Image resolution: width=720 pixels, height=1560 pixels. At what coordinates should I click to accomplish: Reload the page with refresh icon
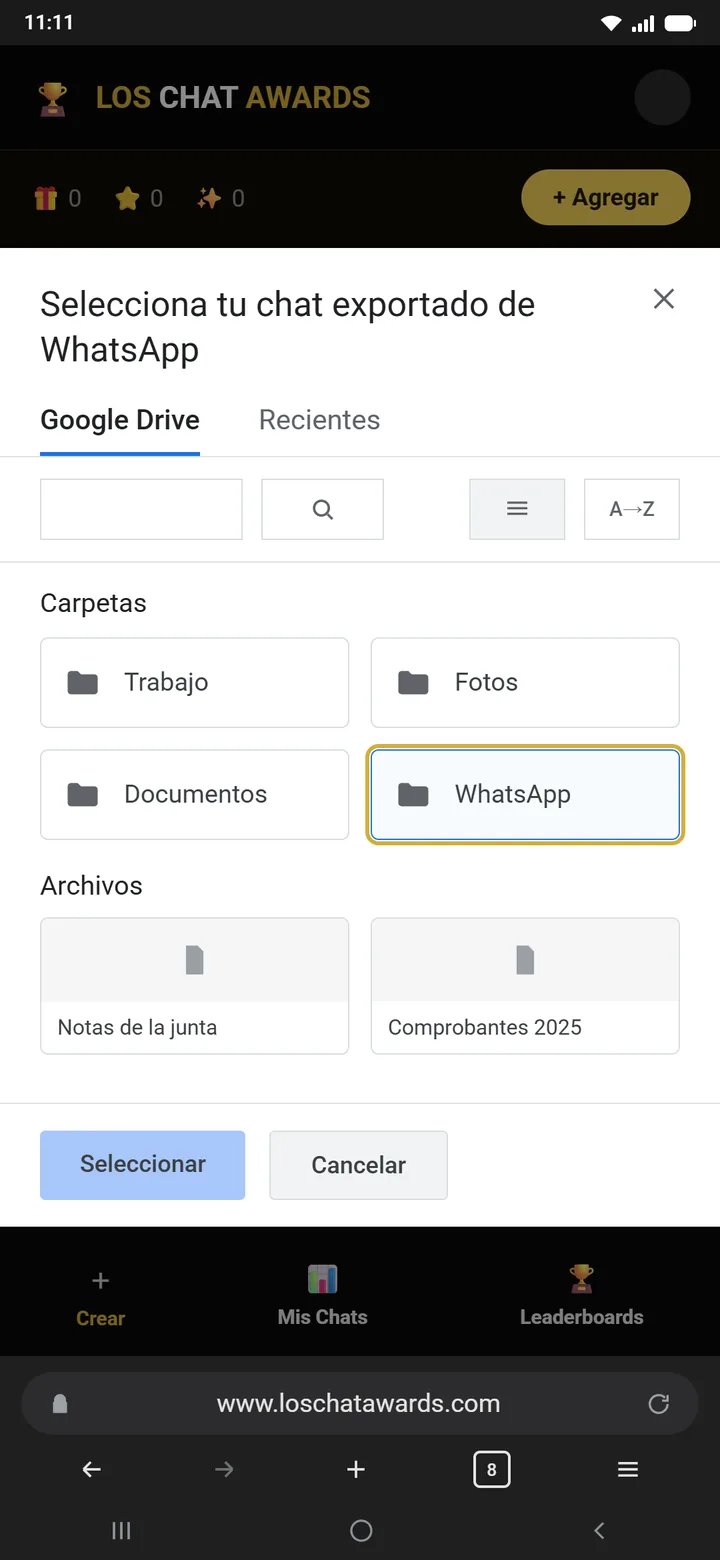[x=659, y=1404]
